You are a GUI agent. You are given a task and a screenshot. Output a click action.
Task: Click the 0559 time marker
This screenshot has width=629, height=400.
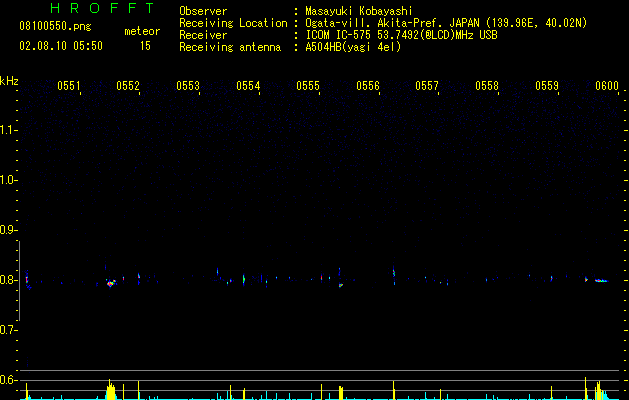pyautogui.click(x=546, y=86)
